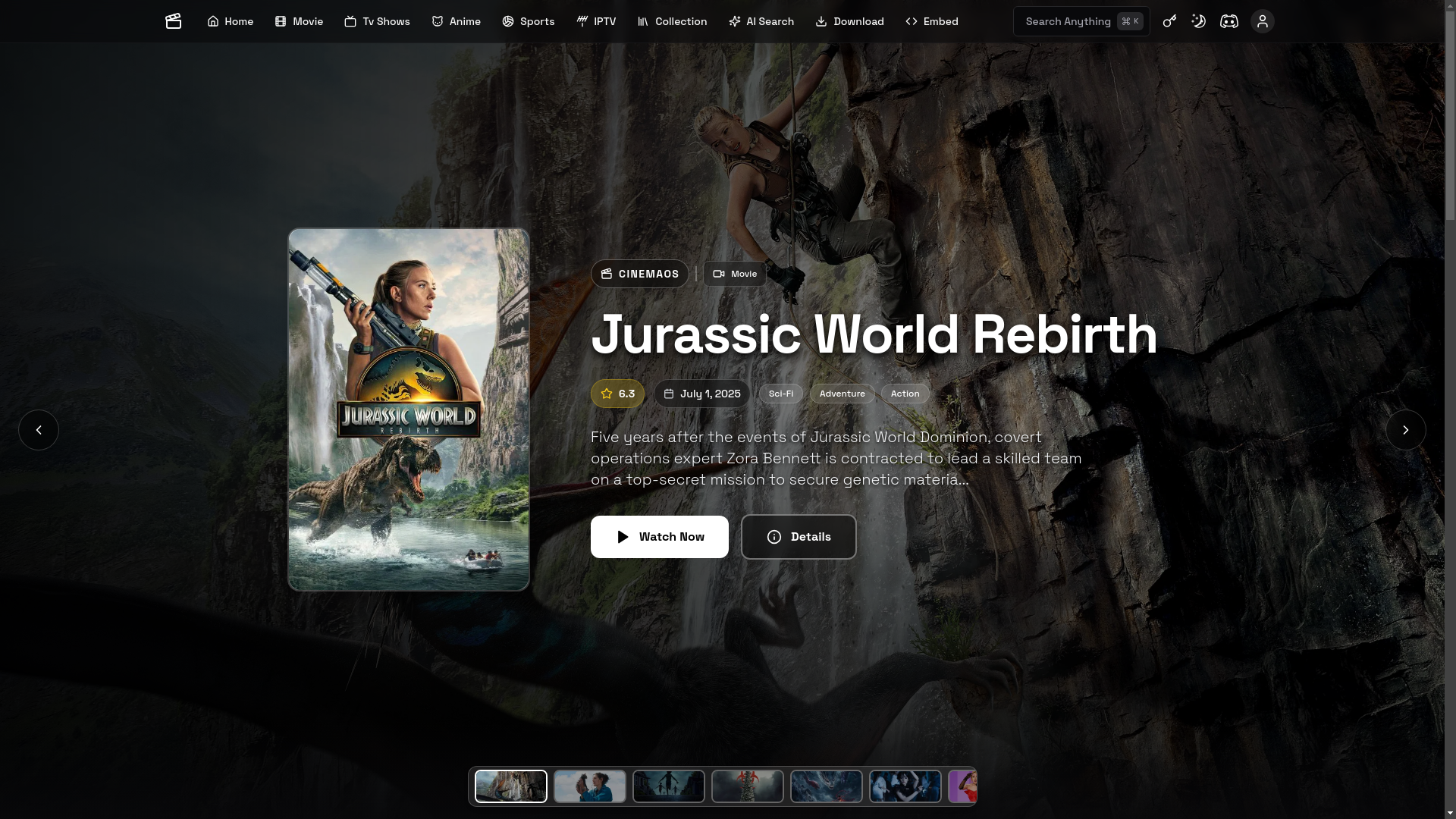Select the cliff-climbing first carousel thumbnail
The image size is (1456, 819).
click(x=511, y=786)
